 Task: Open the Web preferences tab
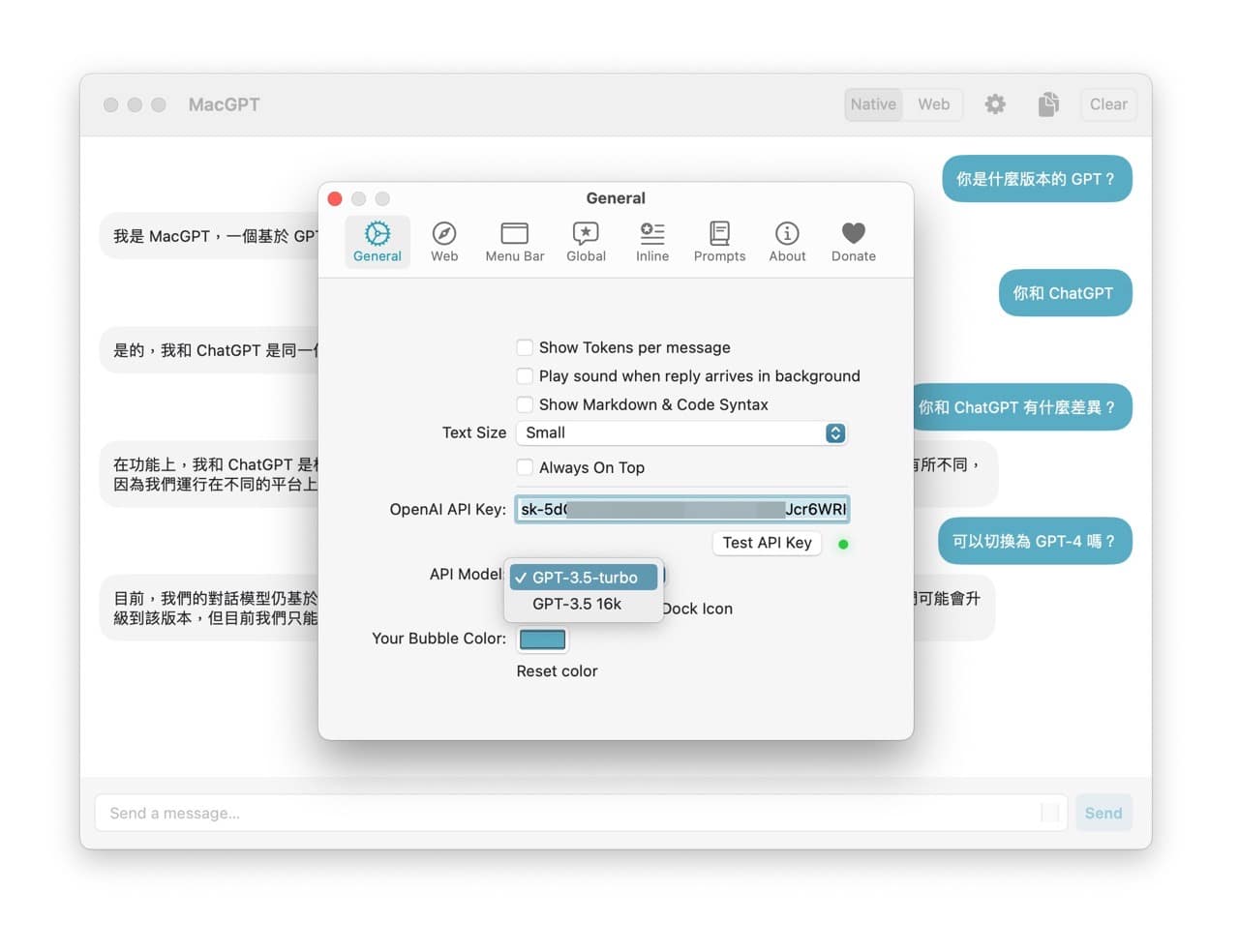pos(444,242)
